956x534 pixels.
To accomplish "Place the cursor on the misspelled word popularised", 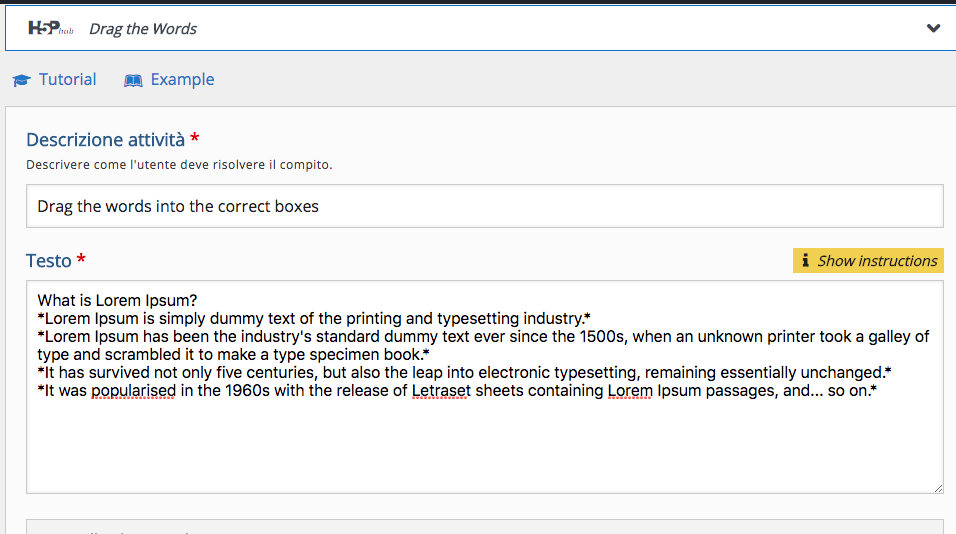I will (134, 391).
